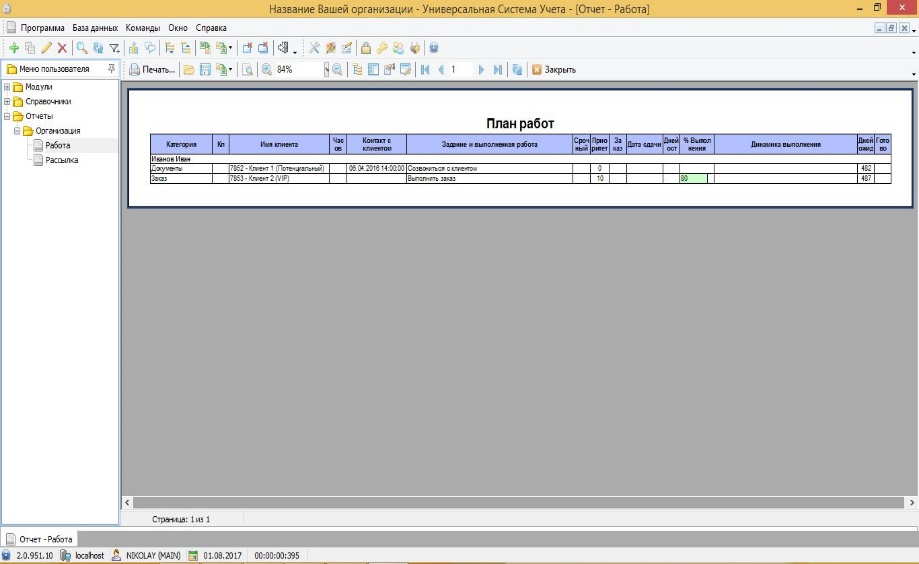Viewport: 919px width, 564px height.
Task: Go to previous report page
Action: pos(441,70)
